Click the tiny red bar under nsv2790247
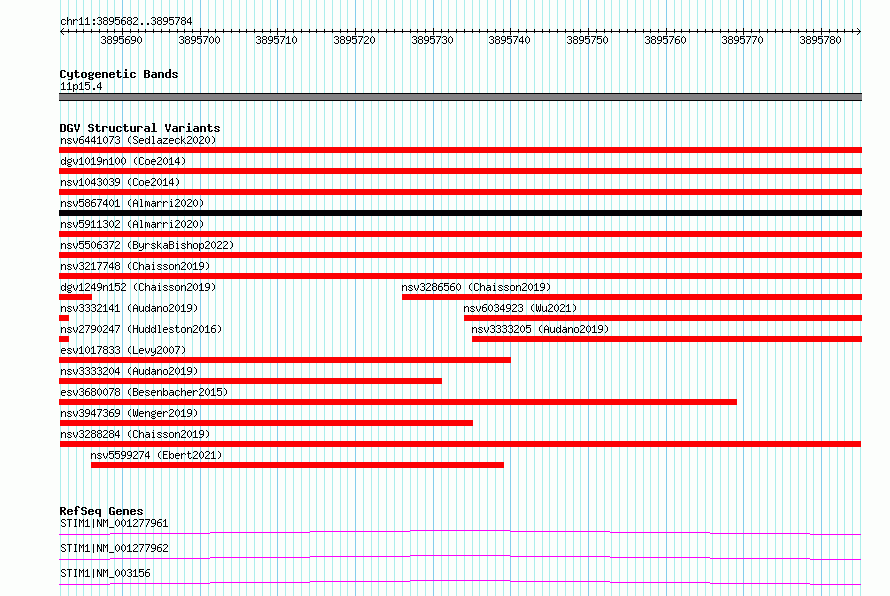 click(x=64, y=339)
